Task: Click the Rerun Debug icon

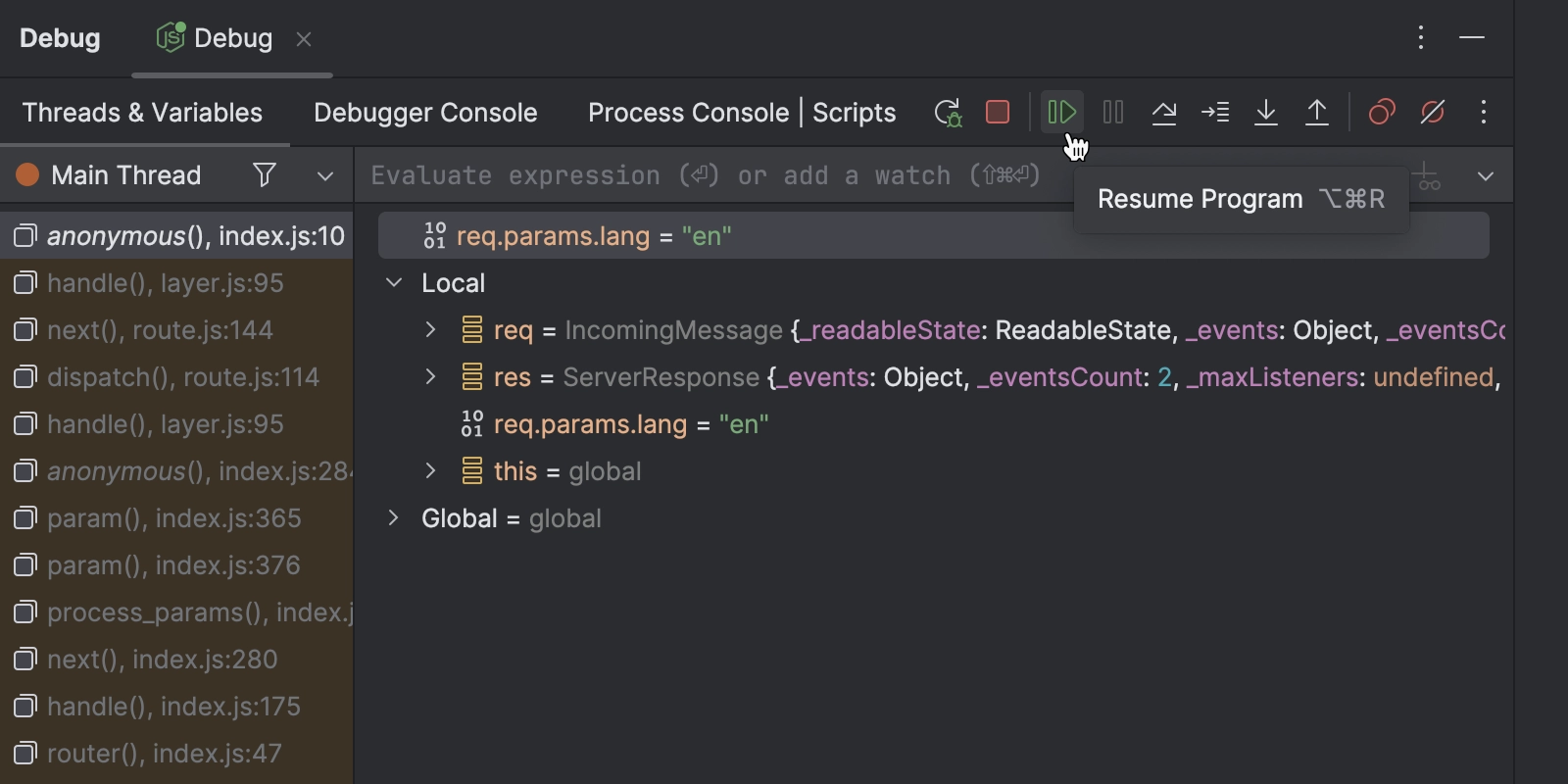Action: tap(948, 113)
